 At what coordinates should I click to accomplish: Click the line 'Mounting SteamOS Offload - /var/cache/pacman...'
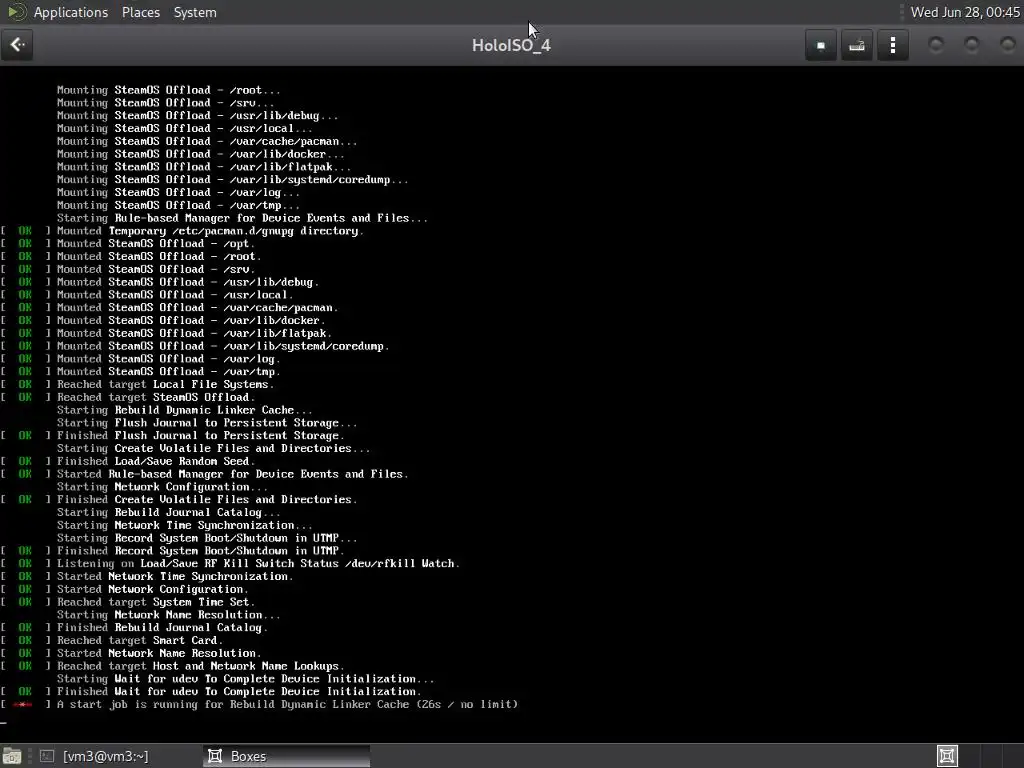(x=207, y=141)
